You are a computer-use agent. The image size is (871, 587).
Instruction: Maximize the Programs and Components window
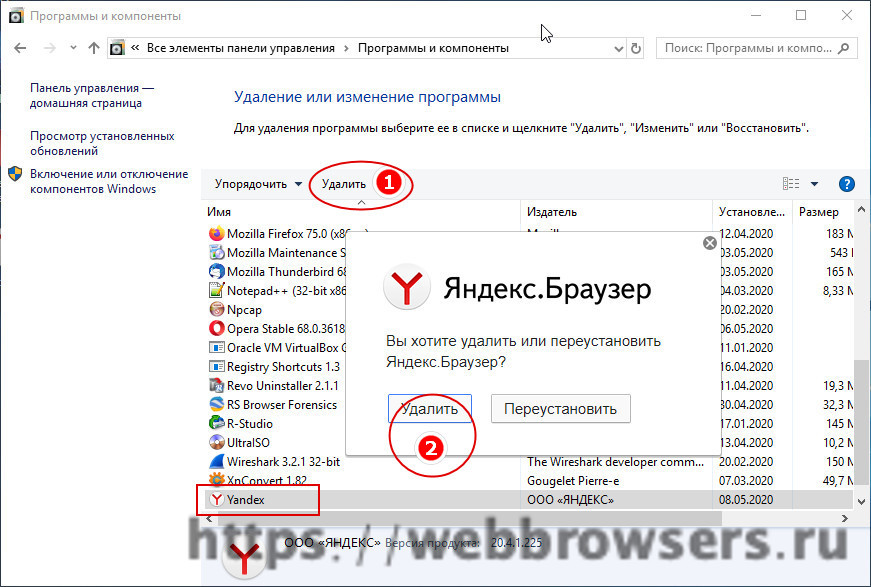[x=801, y=16]
